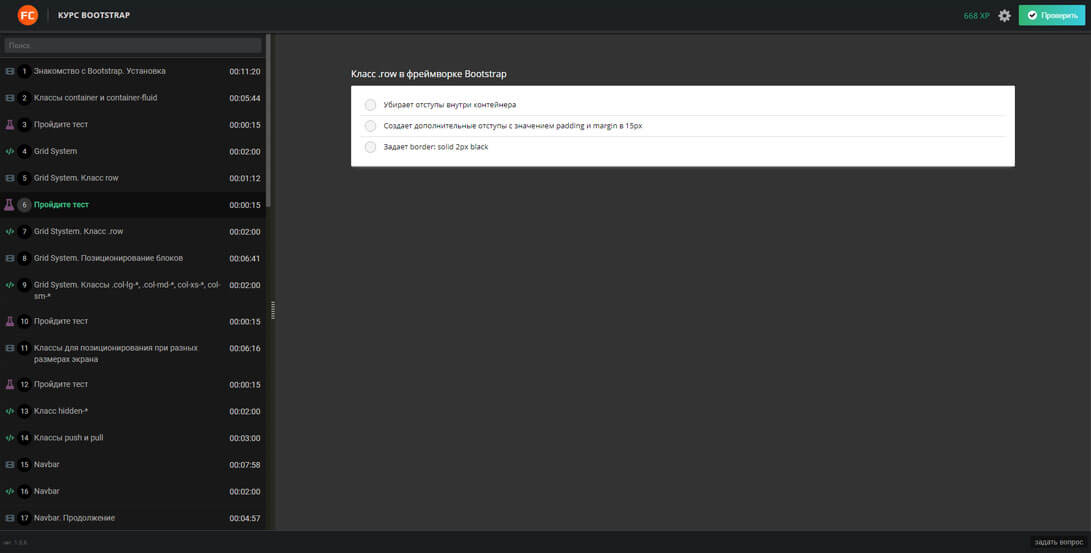Click the orange FC logo

[28, 15]
